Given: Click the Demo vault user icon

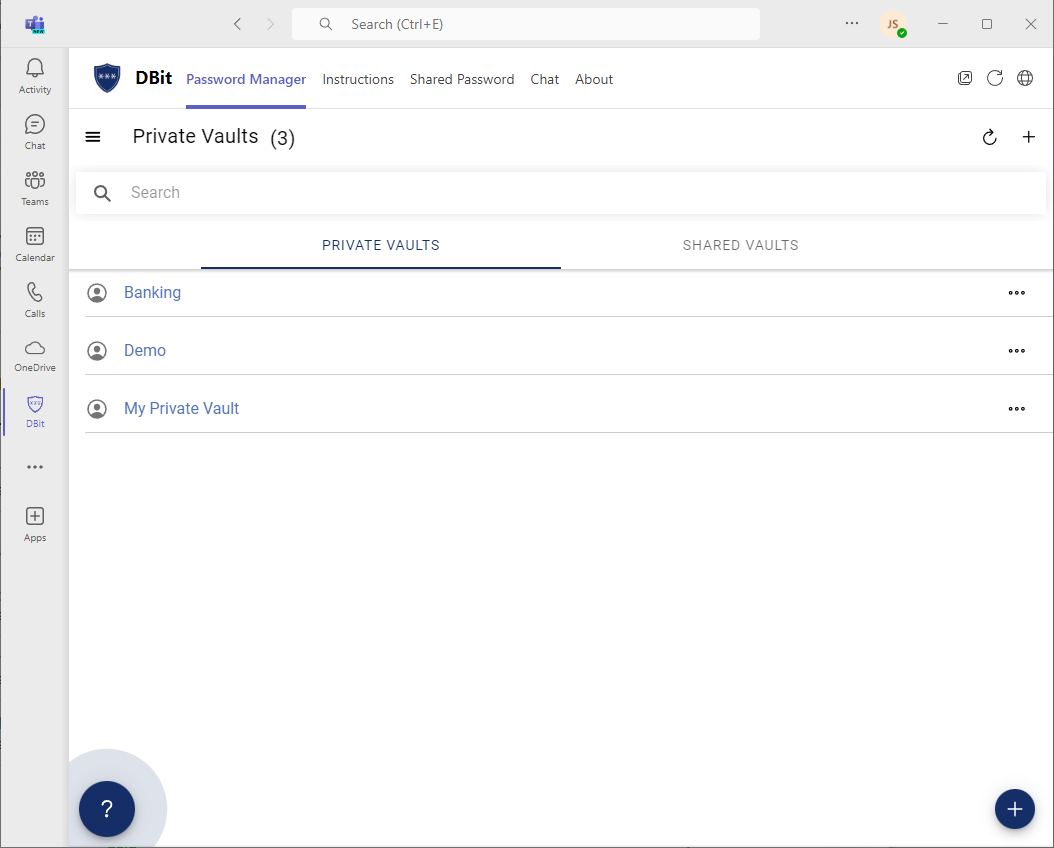Looking at the screenshot, I should pyautogui.click(x=97, y=351).
